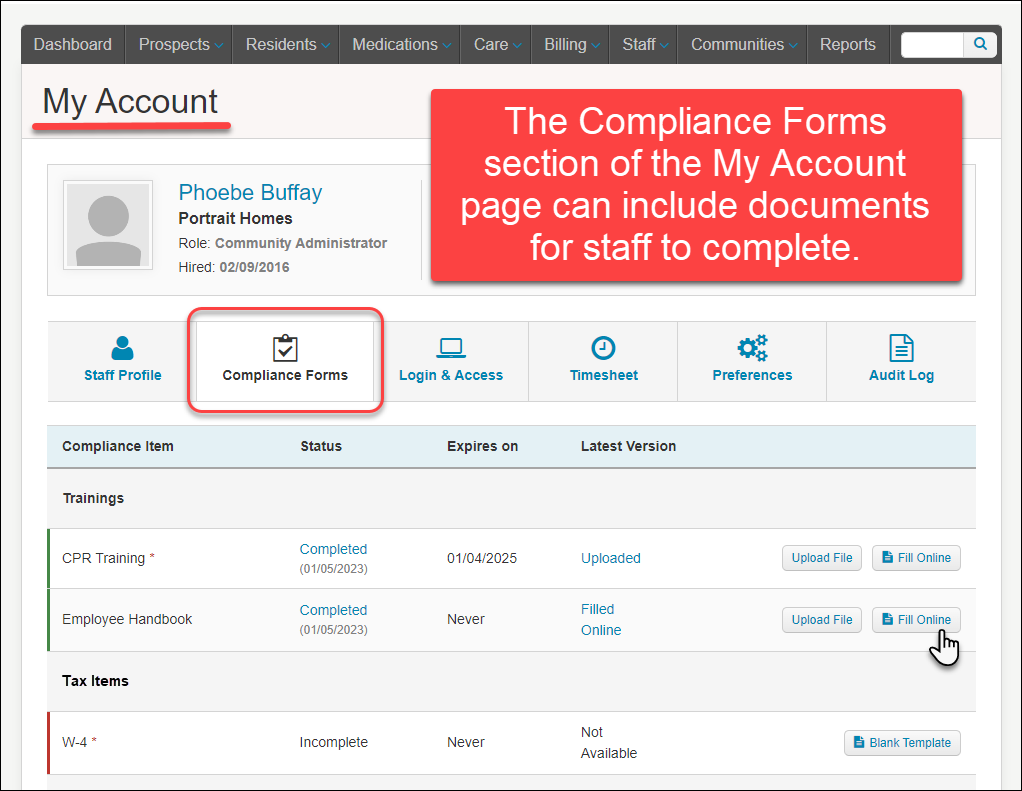1022x791 pixels.
Task: Click the Compliance Item column header
Action: (118, 446)
